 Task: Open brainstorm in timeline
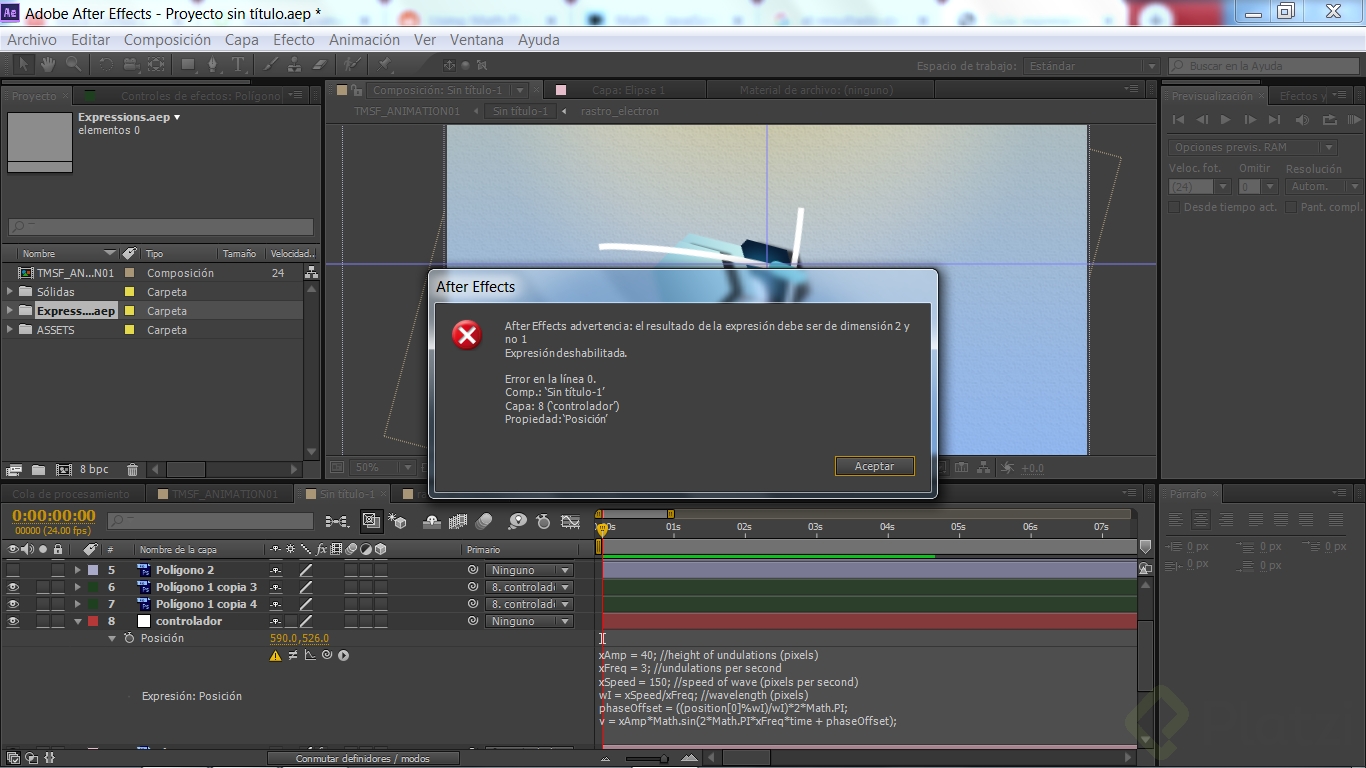point(517,521)
